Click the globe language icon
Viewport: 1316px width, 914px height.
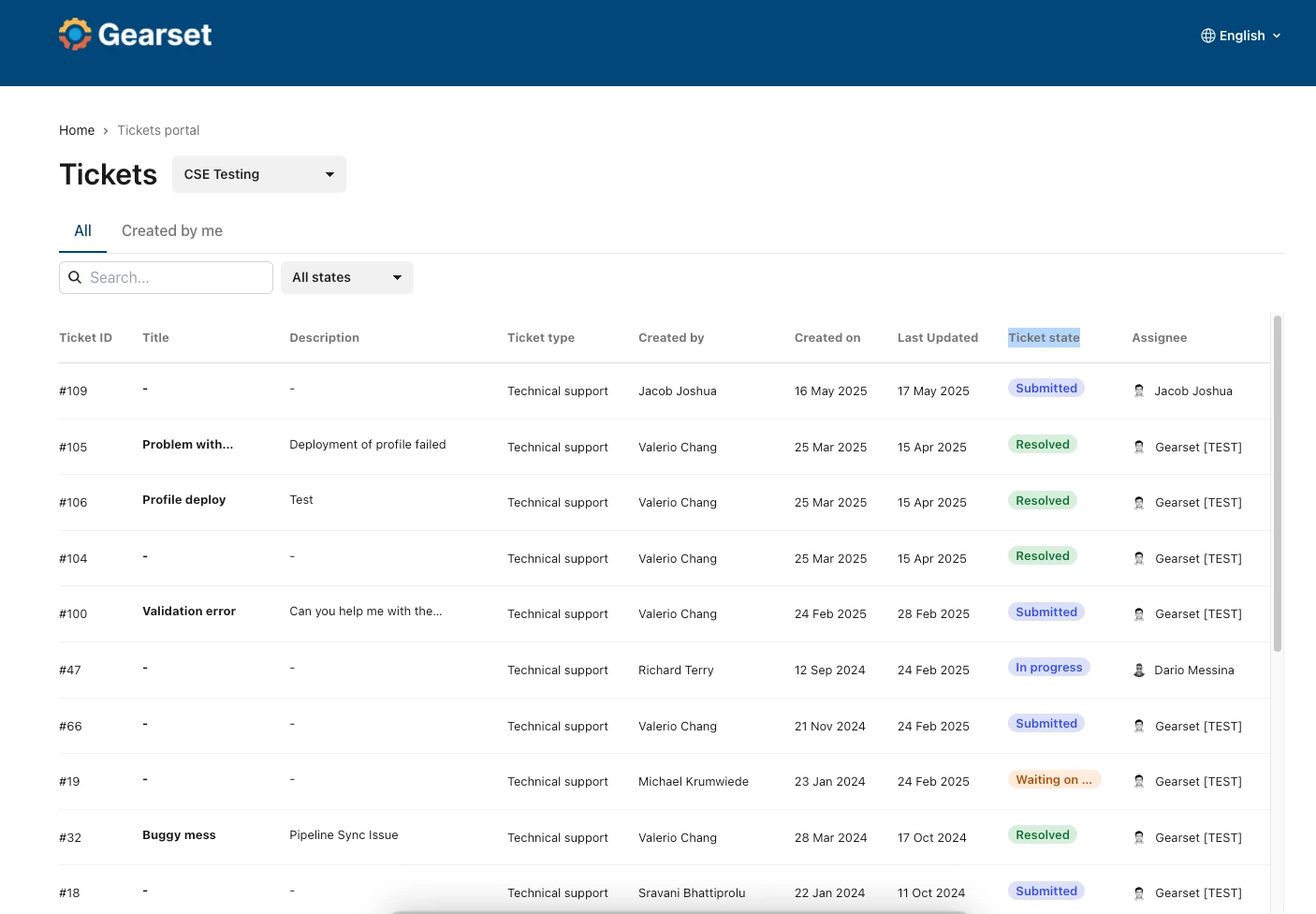click(1208, 36)
